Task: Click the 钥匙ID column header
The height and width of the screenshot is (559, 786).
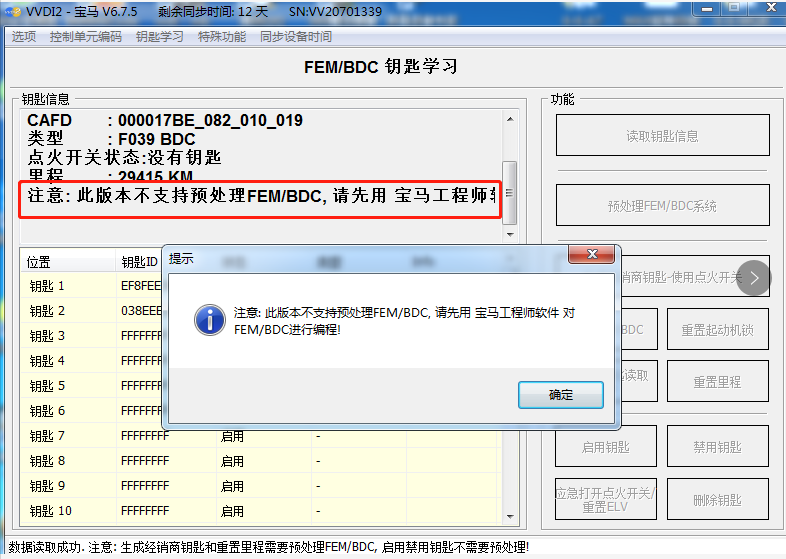Action: point(139,262)
